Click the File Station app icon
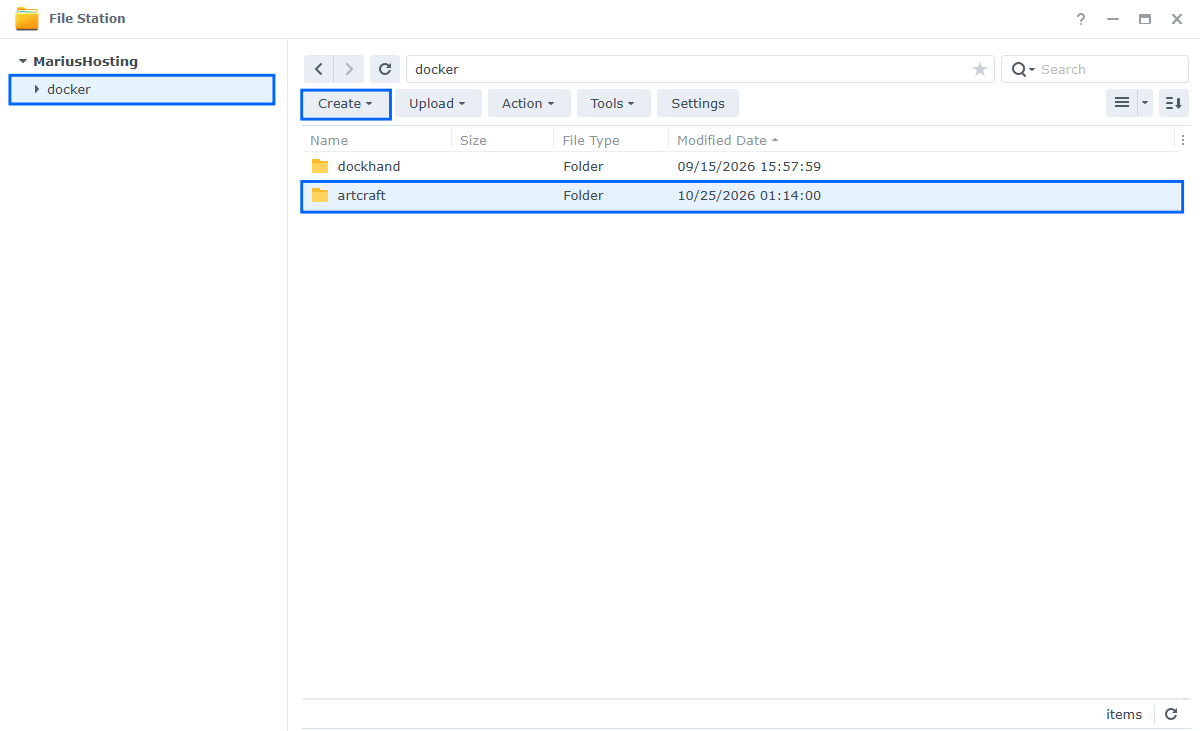This screenshot has width=1200, height=731. click(27, 19)
